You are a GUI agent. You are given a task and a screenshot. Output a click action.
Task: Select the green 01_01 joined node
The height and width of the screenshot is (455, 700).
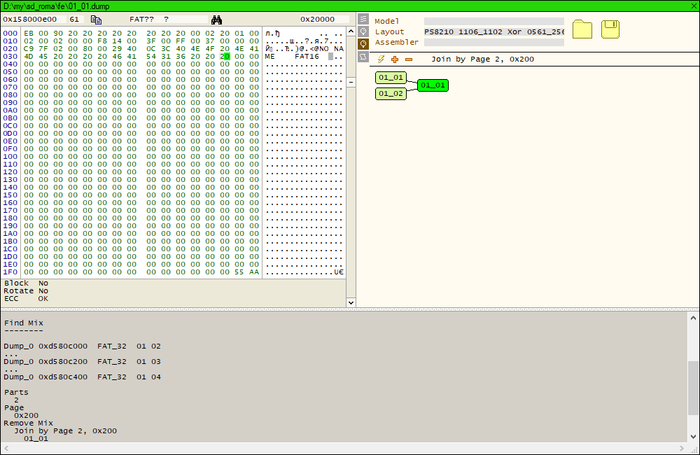(x=433, y=85)
